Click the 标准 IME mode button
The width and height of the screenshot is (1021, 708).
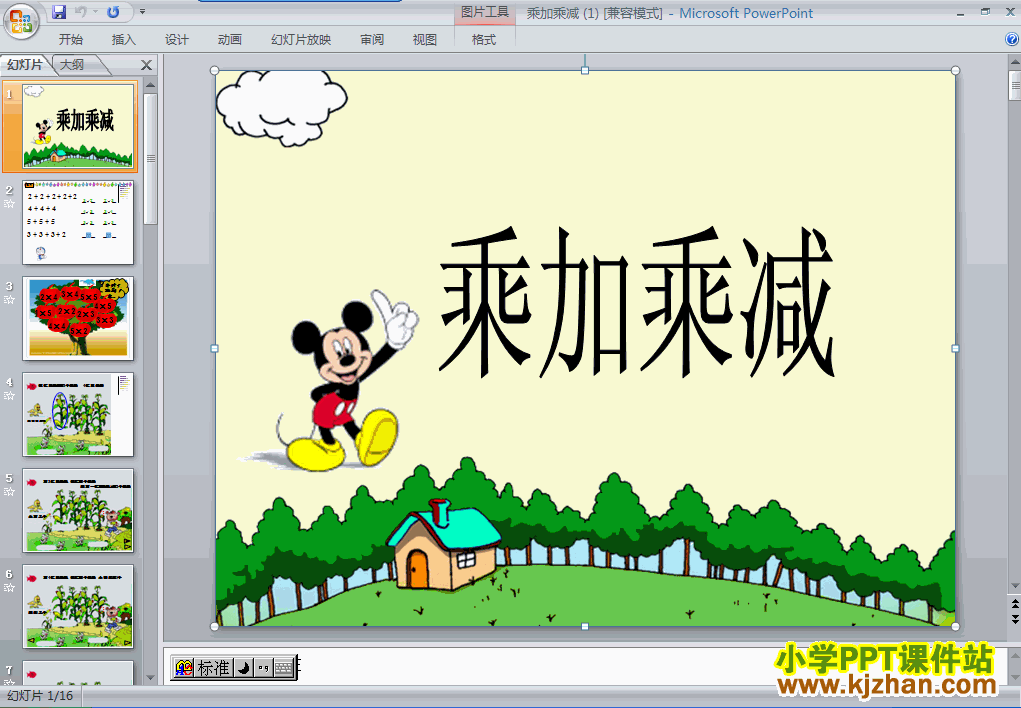pyautogui.click(x=213, y=668)
